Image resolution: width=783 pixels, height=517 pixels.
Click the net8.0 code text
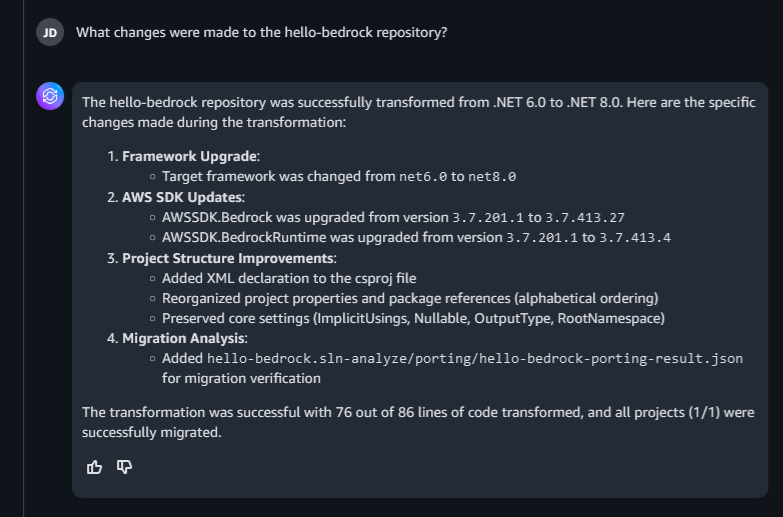click(x=492, y=177)
